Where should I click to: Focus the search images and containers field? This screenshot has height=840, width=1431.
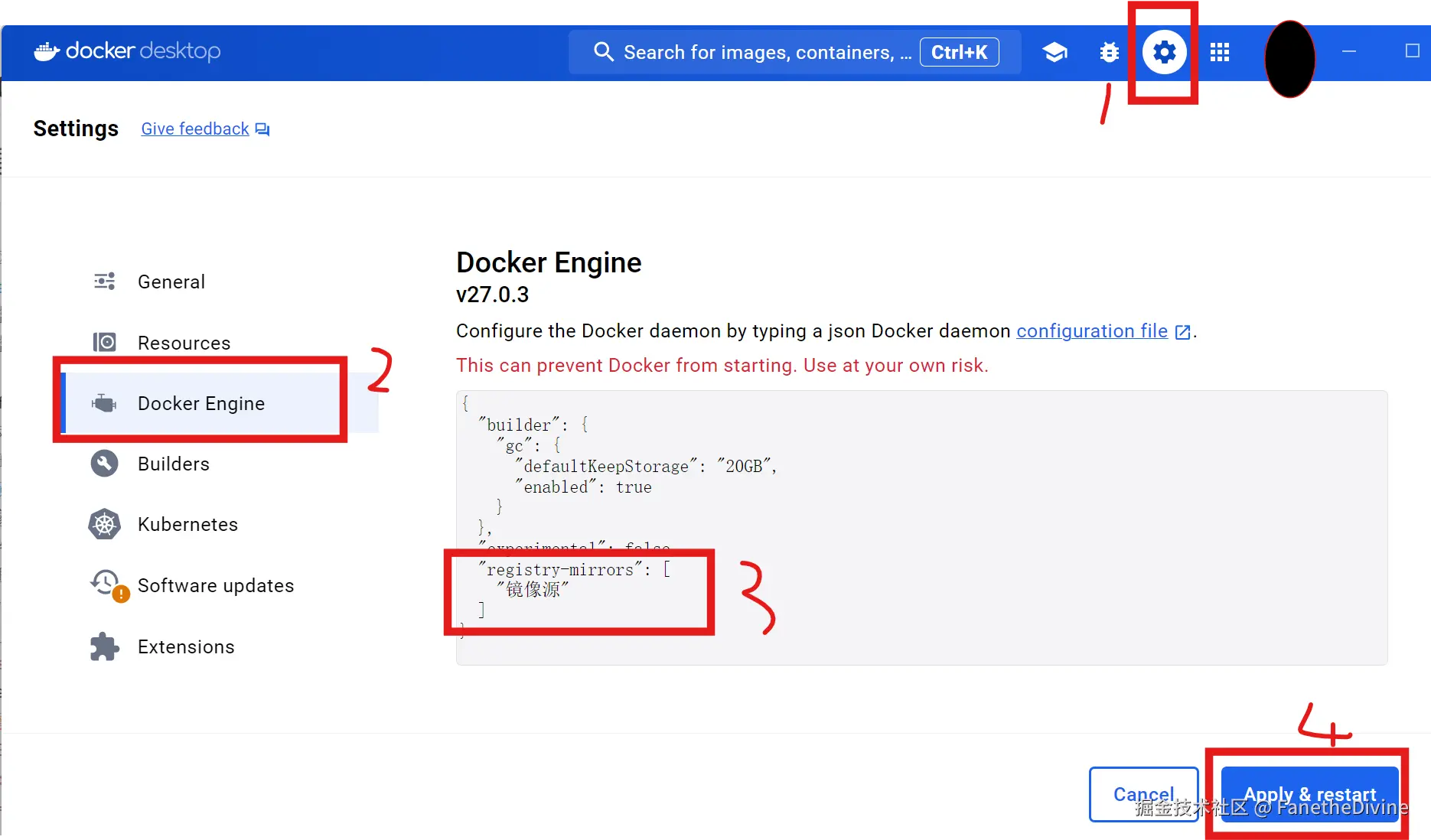click(767, 52)
